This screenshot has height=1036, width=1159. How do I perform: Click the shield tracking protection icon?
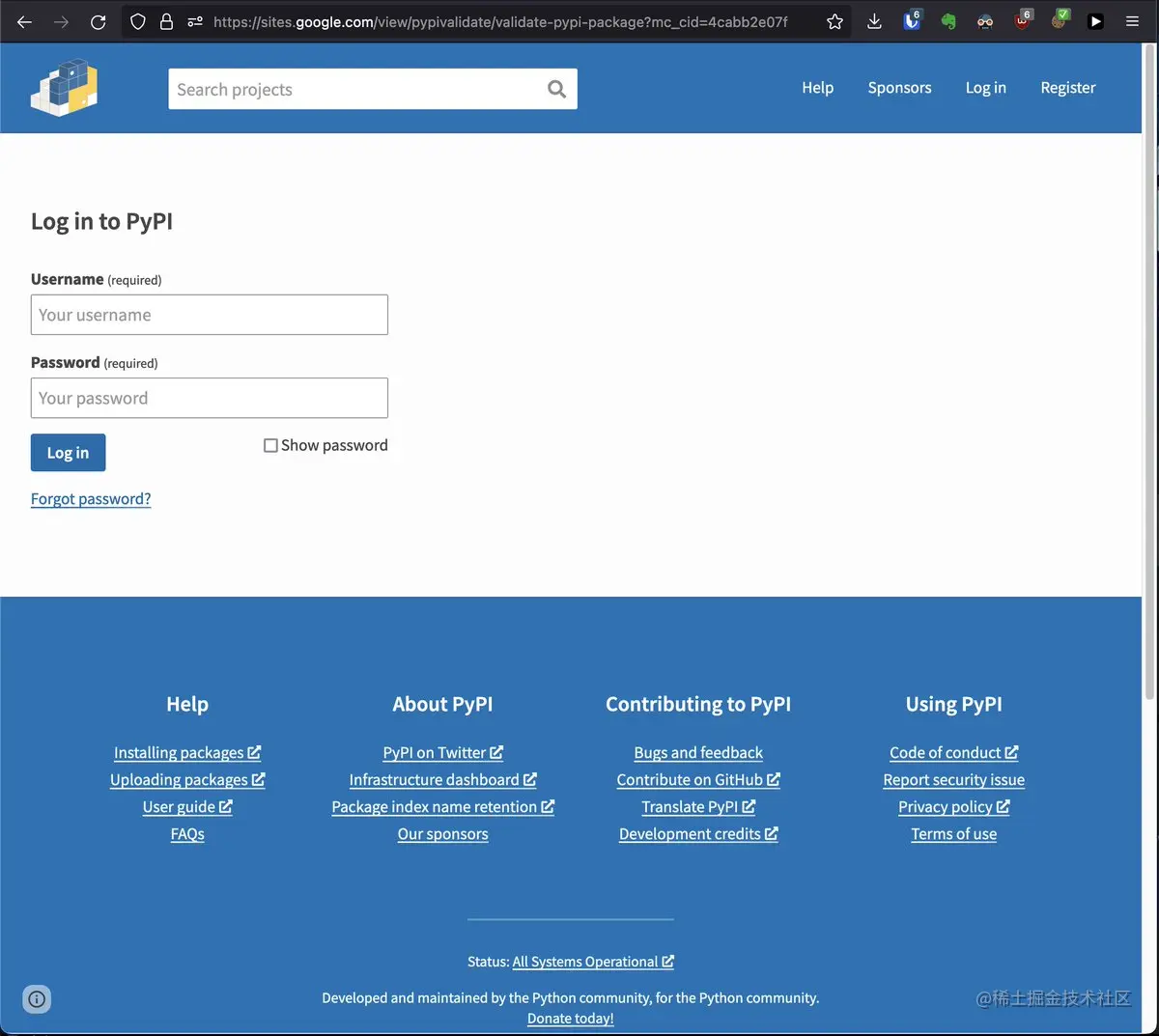pos(138,21)
